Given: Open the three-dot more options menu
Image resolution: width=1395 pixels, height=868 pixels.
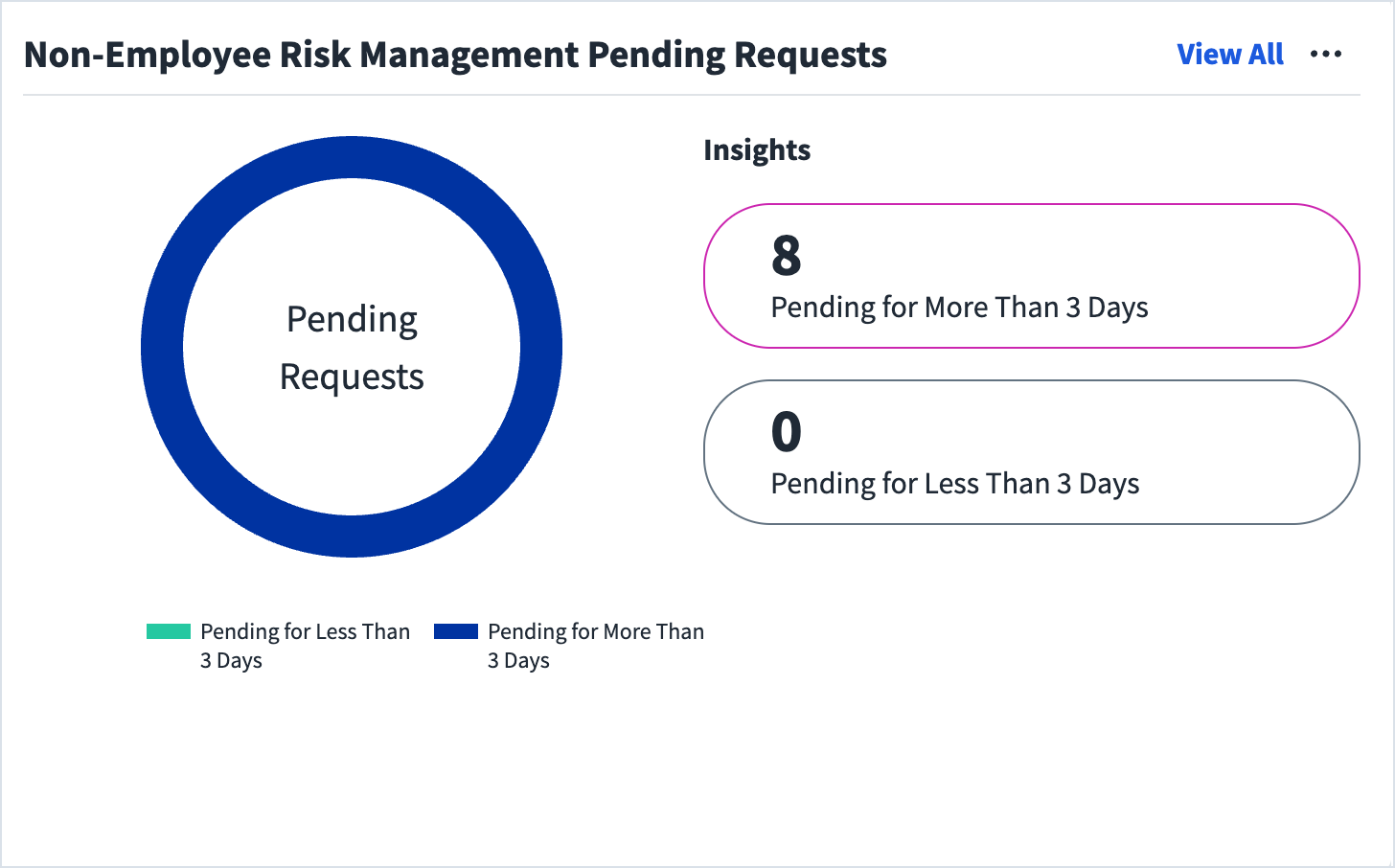Looking at the screenshot, I should [1326, 55].
